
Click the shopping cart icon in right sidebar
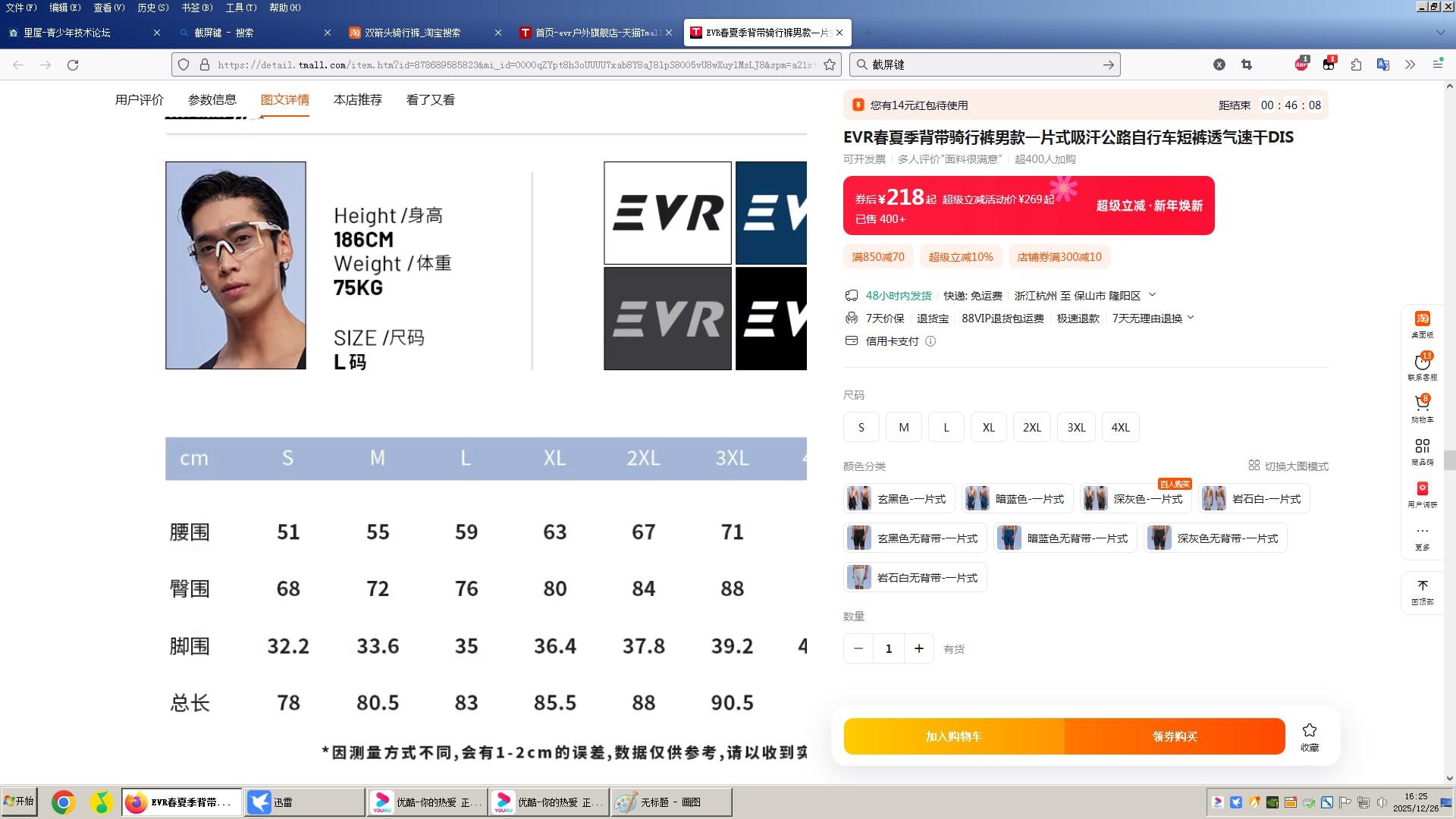point(1422,404)
